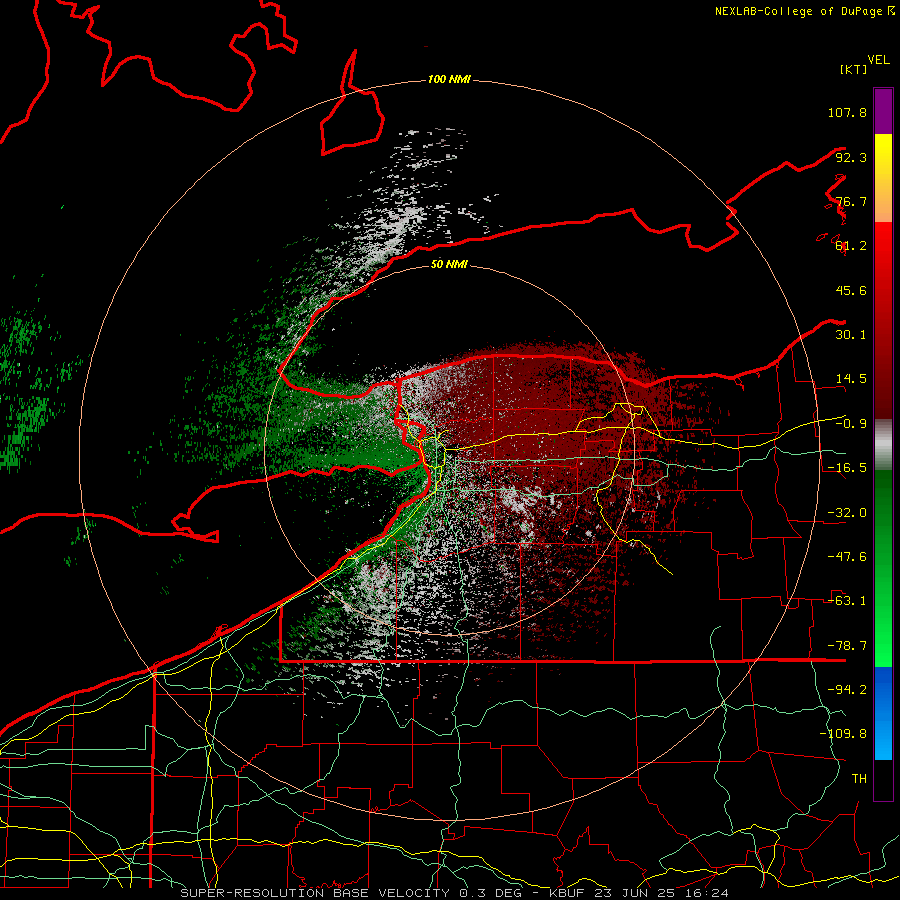The width and height of the screenshot is (900, 900).
Task: Click the -16.5 velocity scale value
Action: point(847,468)
